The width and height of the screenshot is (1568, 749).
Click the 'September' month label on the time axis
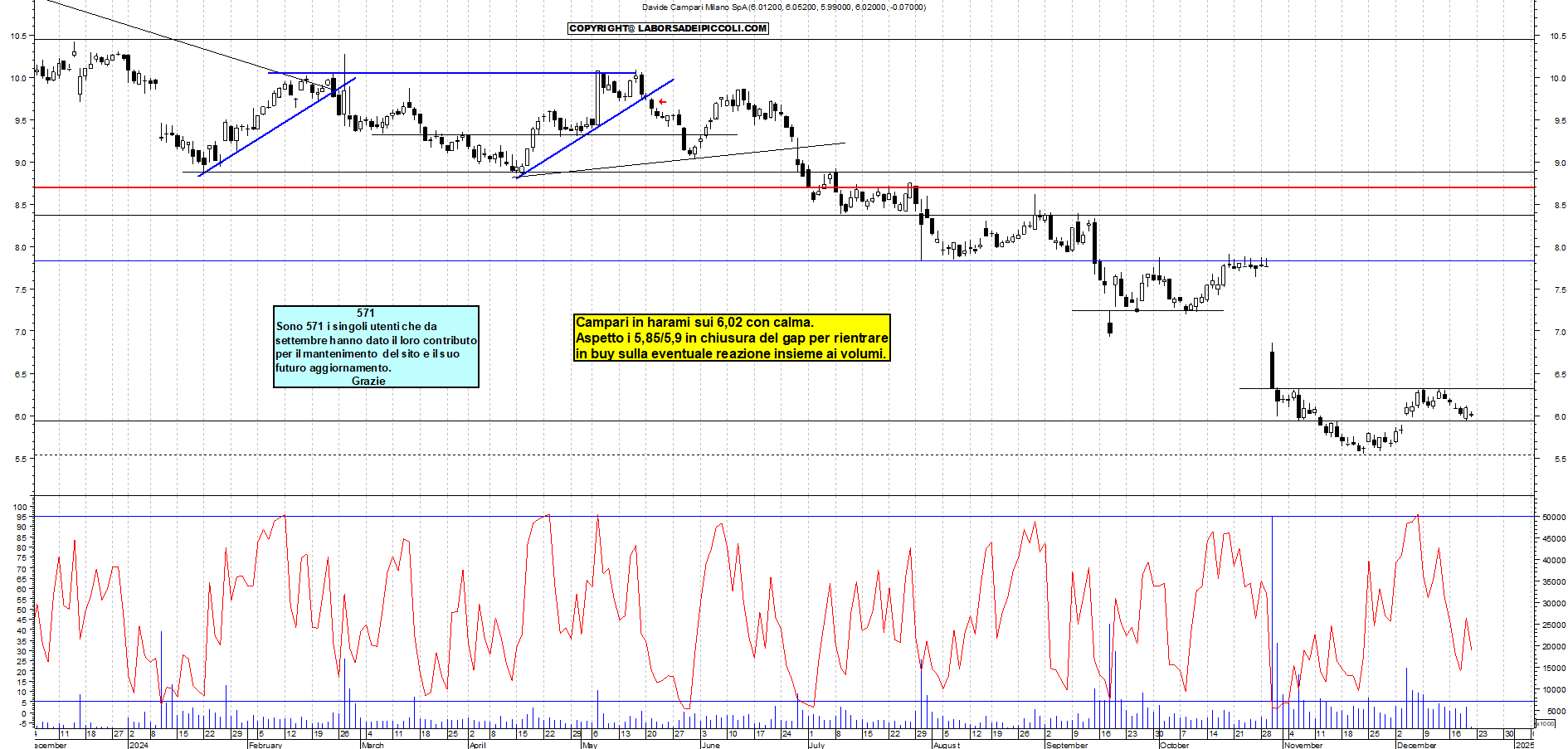tap(1067, 745)
